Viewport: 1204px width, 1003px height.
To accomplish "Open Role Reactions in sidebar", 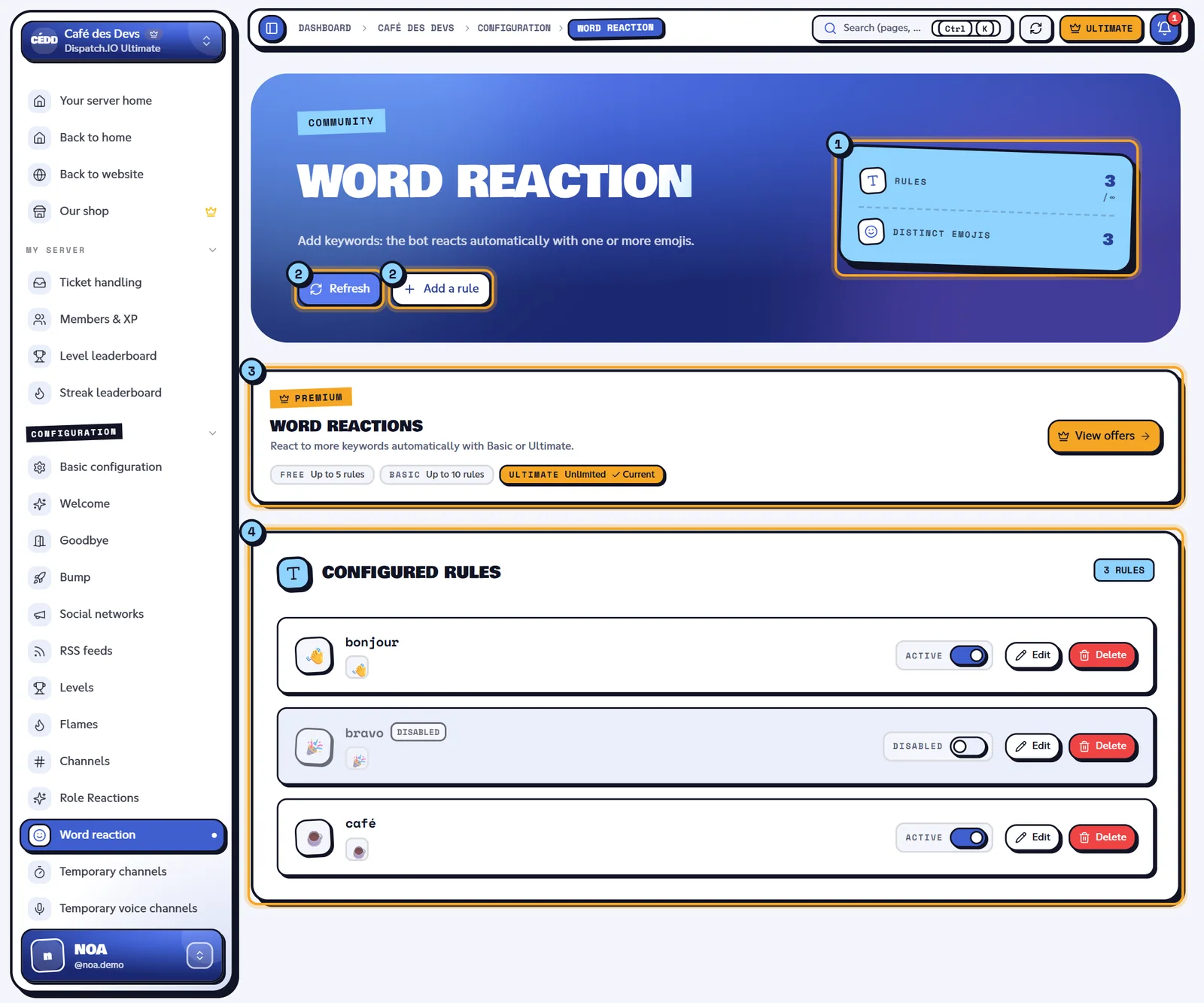I will (123, 798).
